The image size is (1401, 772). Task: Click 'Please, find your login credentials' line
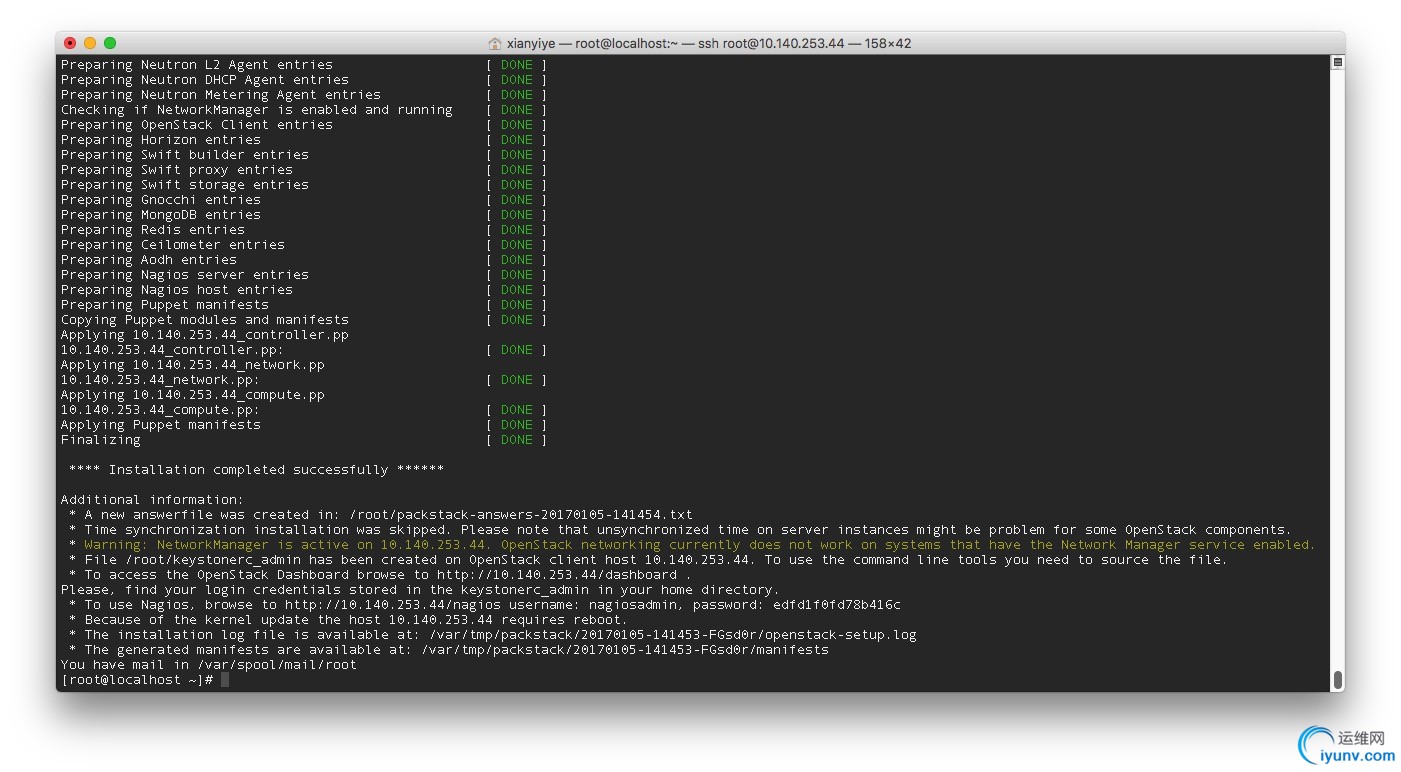click(x=420, y=590)
